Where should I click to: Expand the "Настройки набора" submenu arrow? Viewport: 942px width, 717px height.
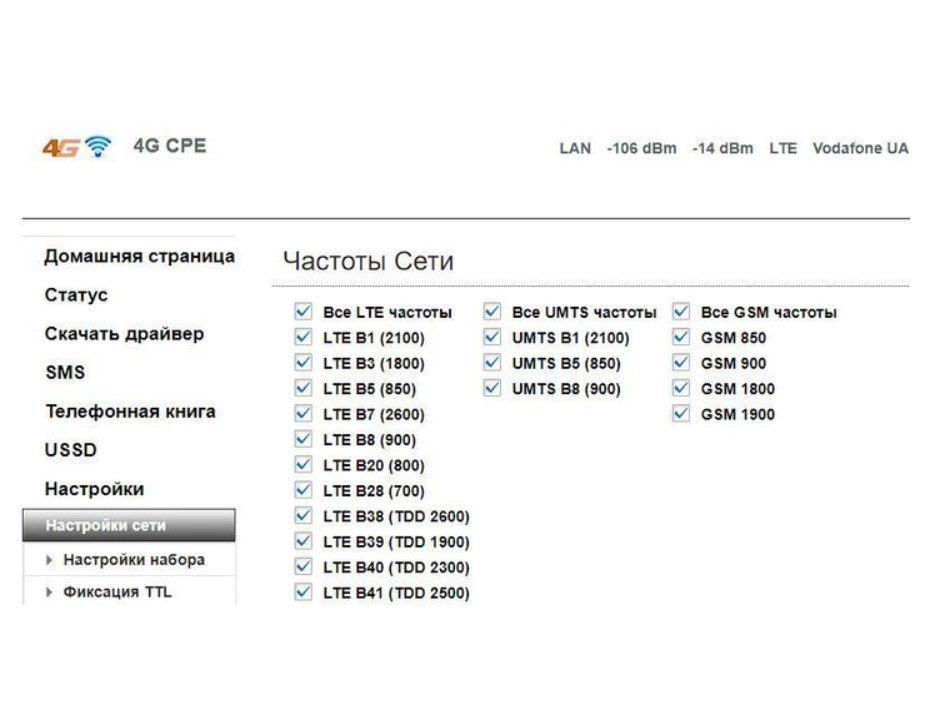point(50,560)
